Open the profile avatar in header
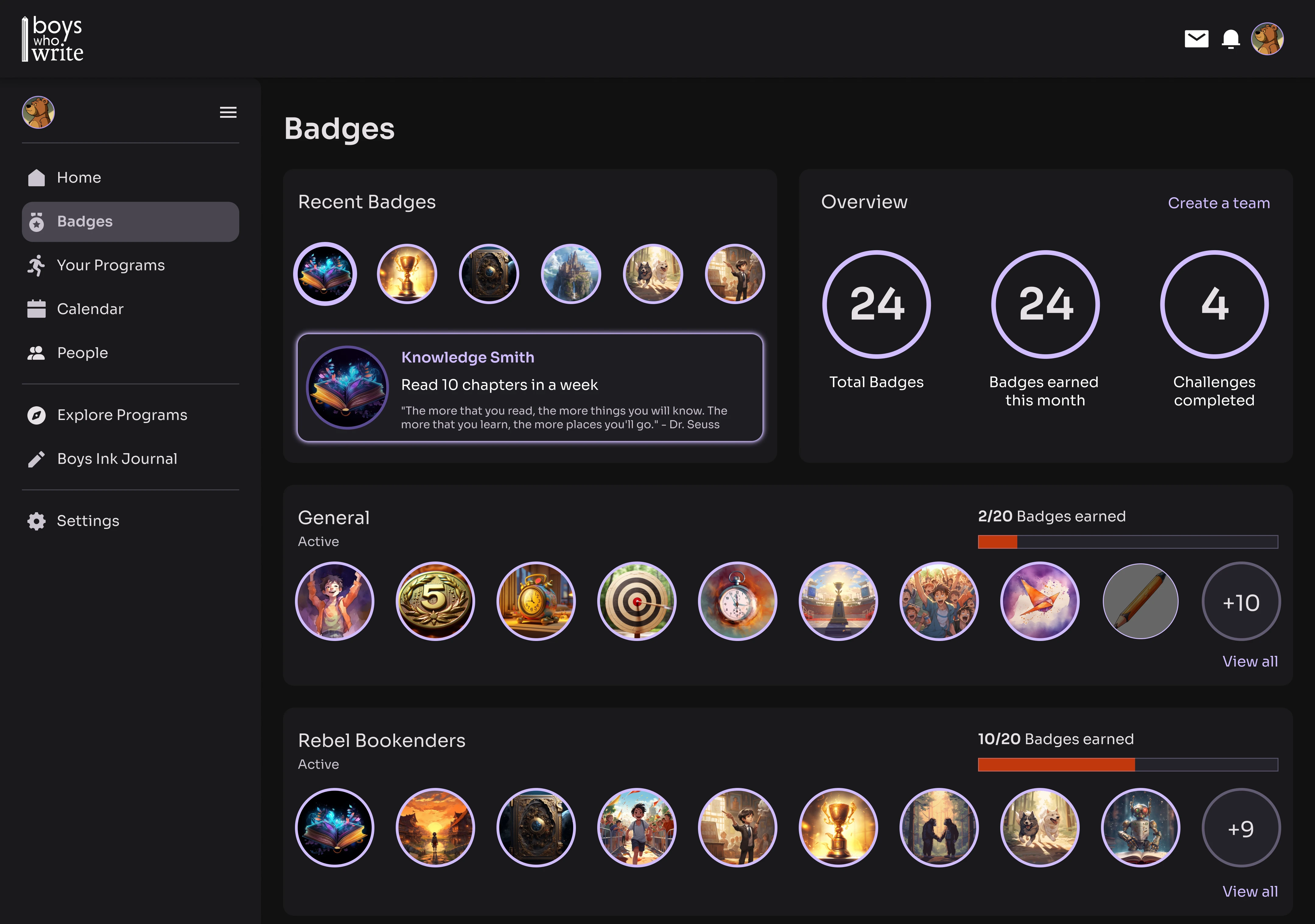 click(x=1267, y=39)
